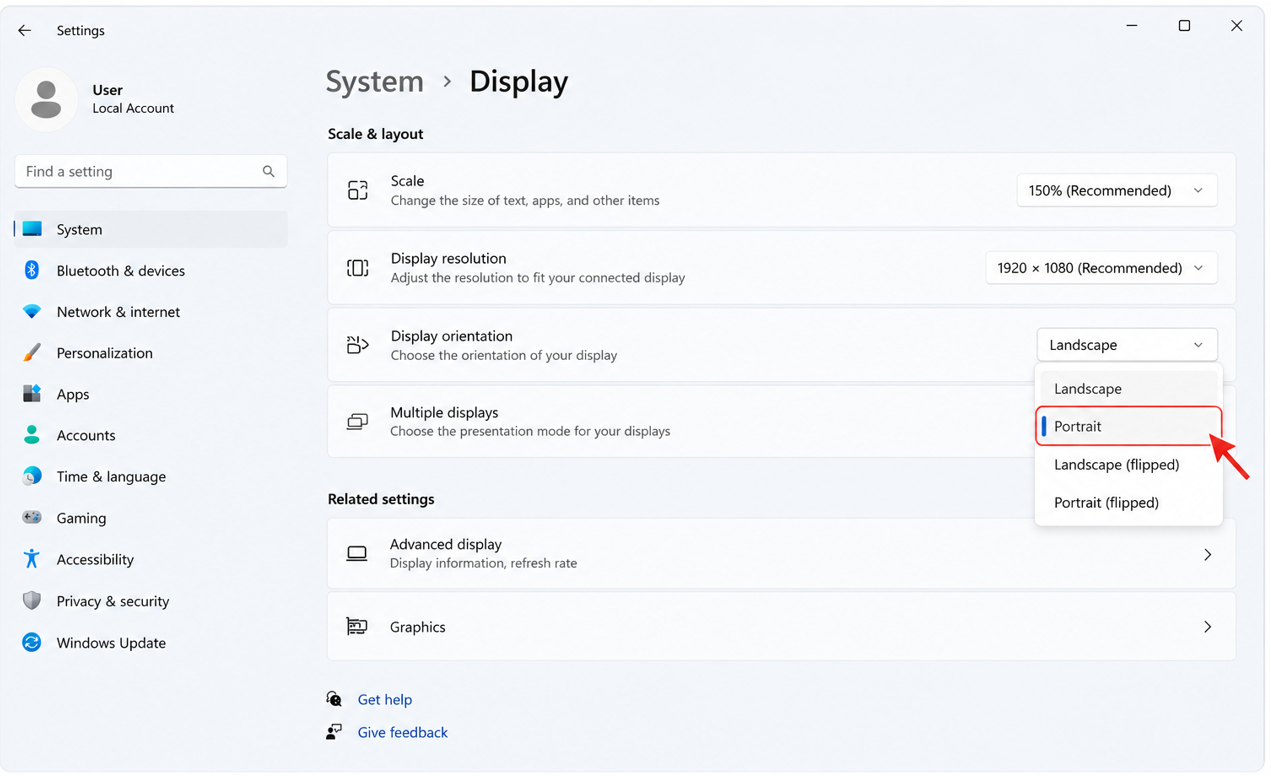This screenshot has width=1271, height=776.
Task: Click the Time & language globe icon
Action: (32, 476)
